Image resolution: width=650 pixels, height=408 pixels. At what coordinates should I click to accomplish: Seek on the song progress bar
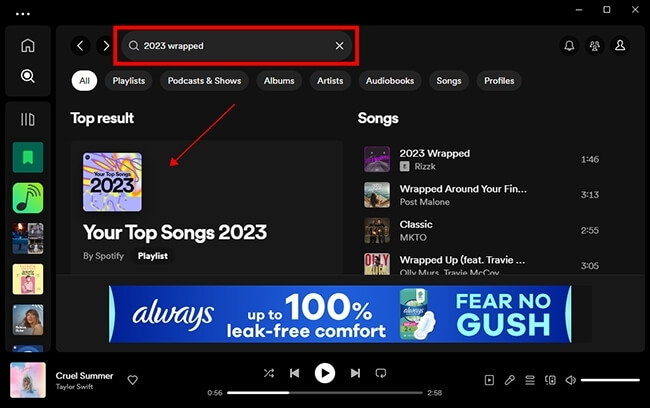click(x=325, y=393)
